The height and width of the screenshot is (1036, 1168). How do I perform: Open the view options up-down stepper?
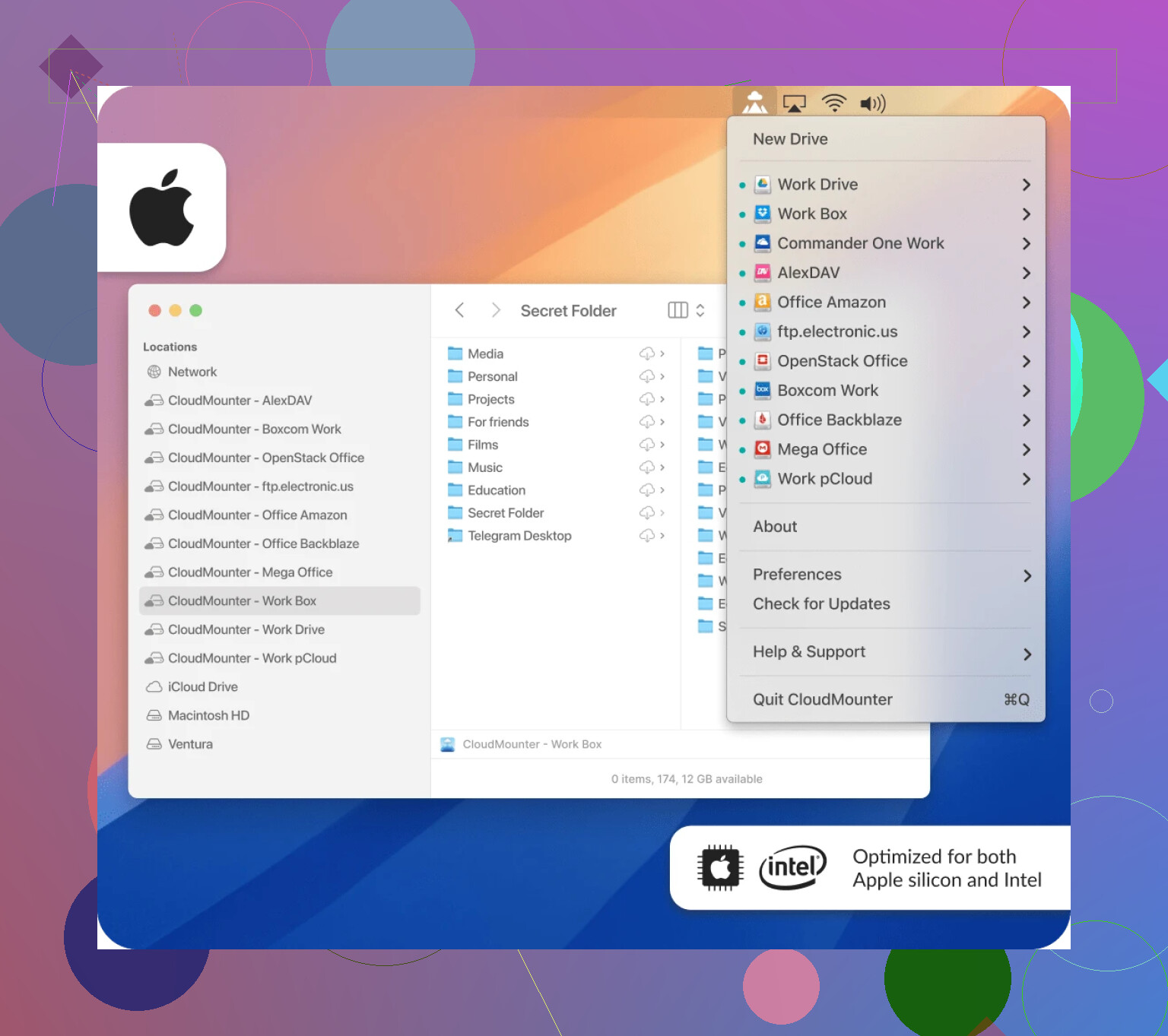[x=700, y=310]
